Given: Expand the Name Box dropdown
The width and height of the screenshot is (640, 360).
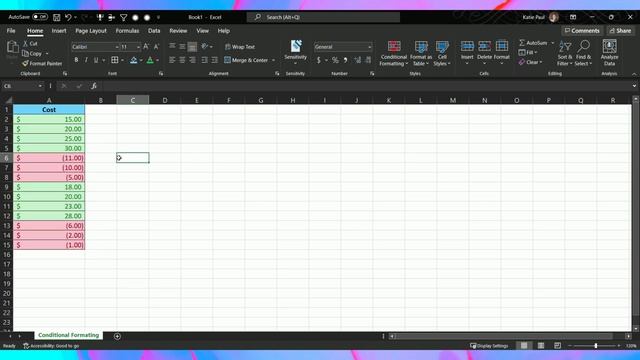Looking at the screenshot, I should (x=40, y=86).
